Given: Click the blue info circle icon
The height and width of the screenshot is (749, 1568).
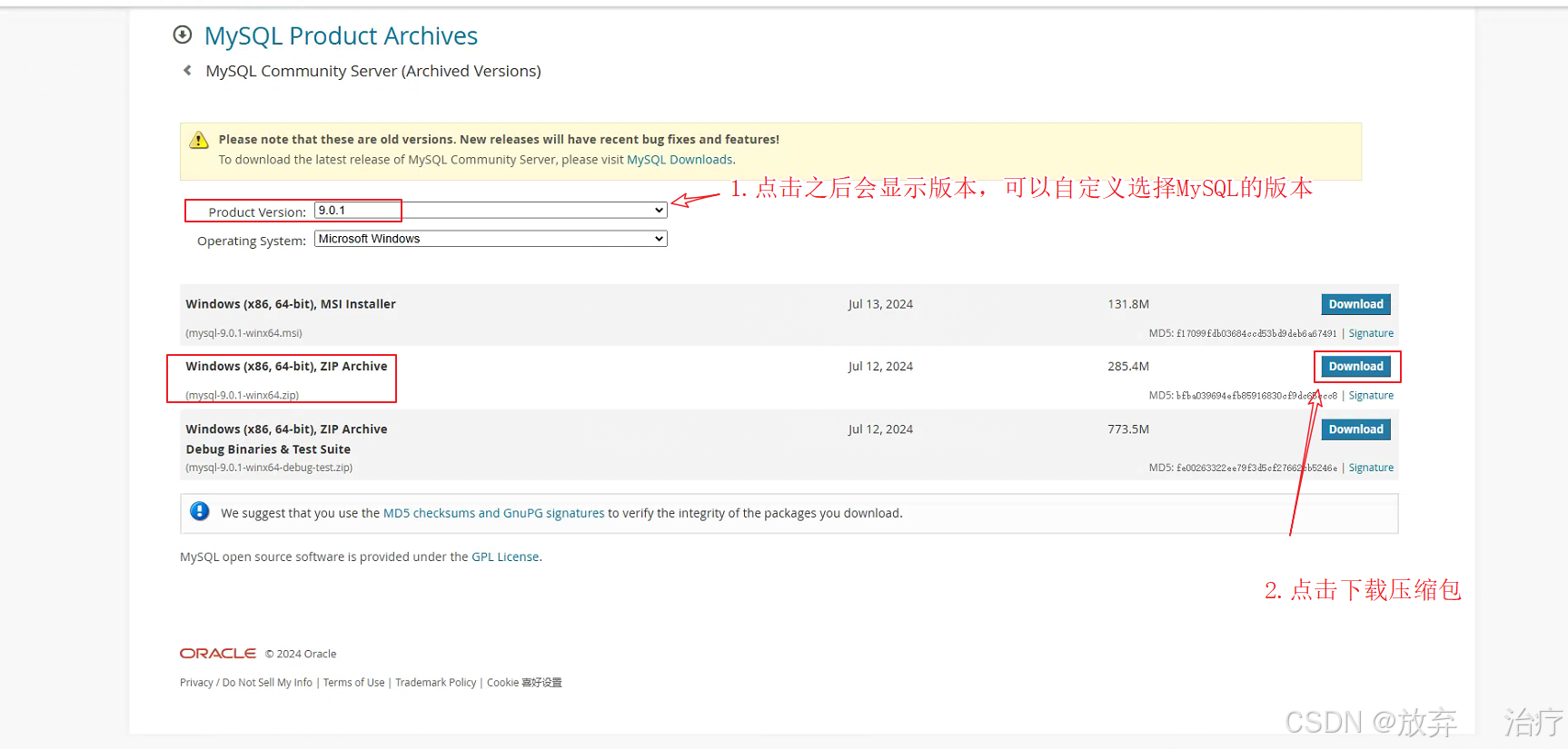Looking at the screenshot, I should click(200, 511).
